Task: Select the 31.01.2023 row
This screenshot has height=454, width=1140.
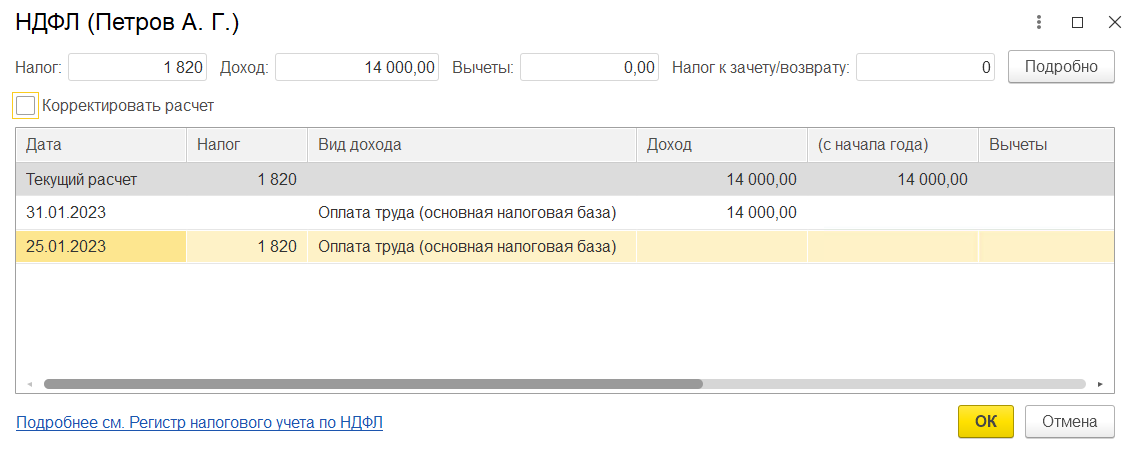Action: [x=66, y=213]
